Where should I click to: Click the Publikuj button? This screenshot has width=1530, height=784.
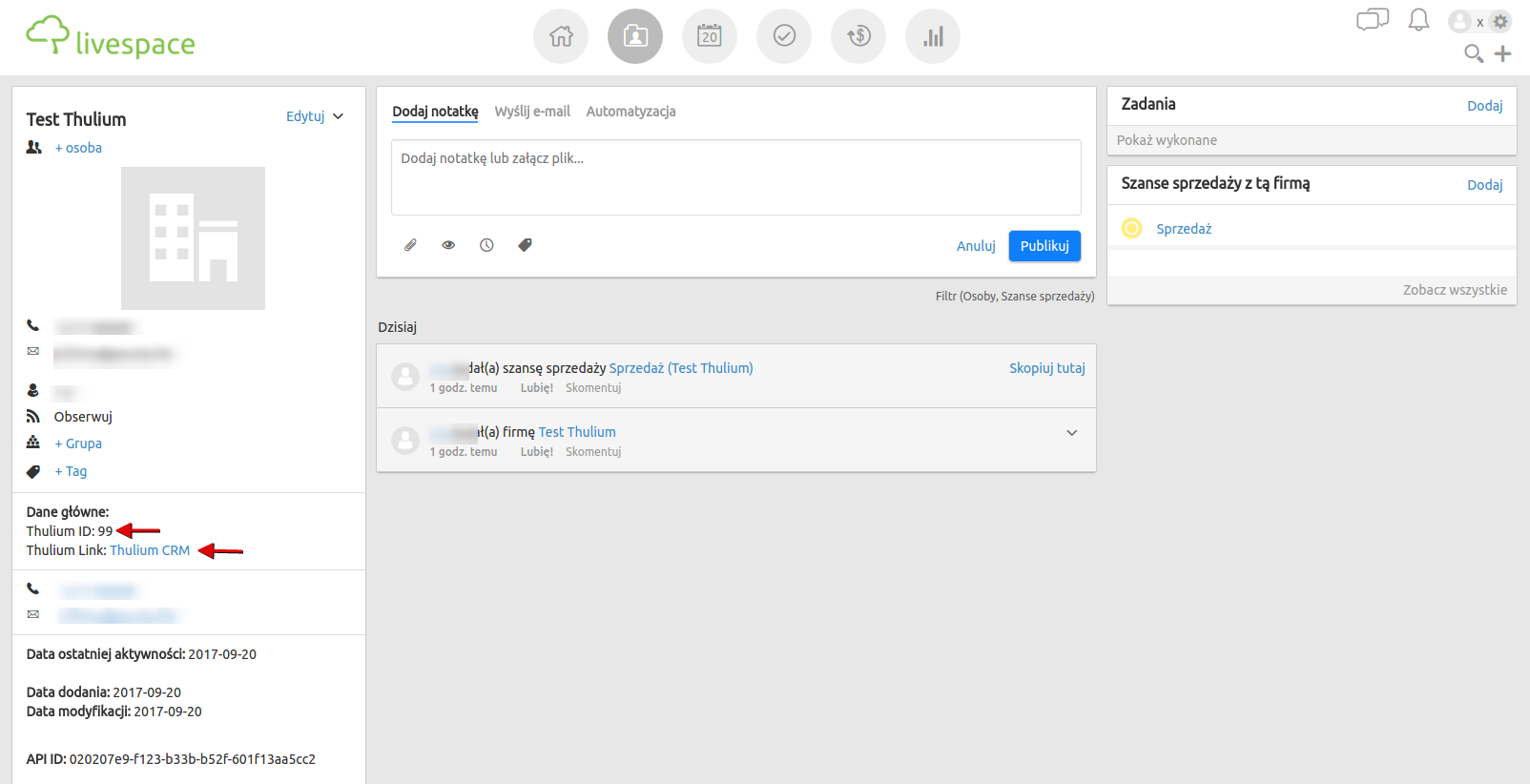coord(1044,246)
